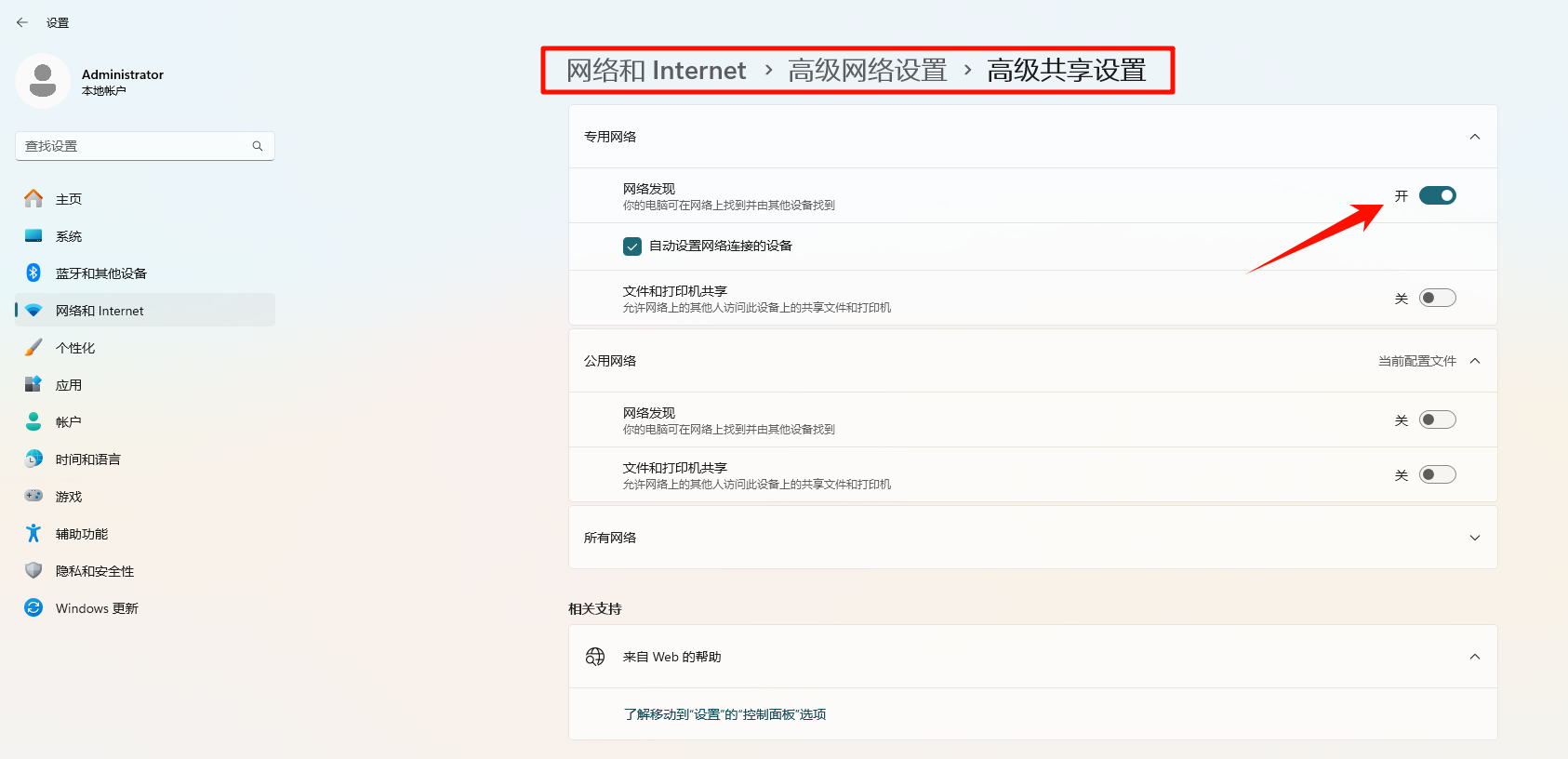Click the 应用 apps icon
The width and height of the screenshot is (1568, 759).
[33, 384]
